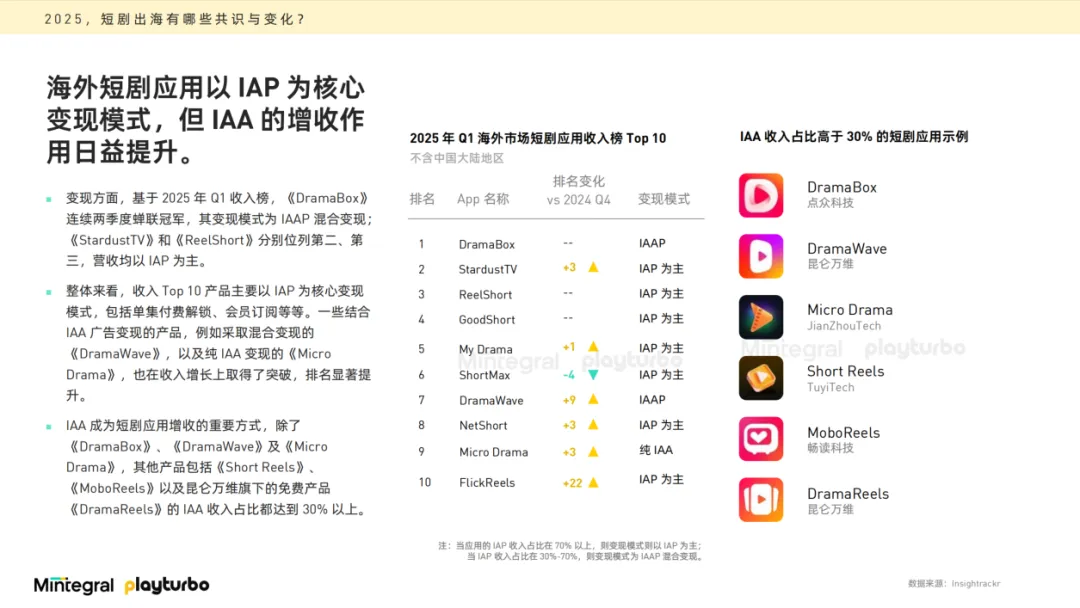Screen dimensions: 1080x608
Task: Click the 数据来源 Insightrackr note
Action: pyautogui.click(x=954, y=584)
